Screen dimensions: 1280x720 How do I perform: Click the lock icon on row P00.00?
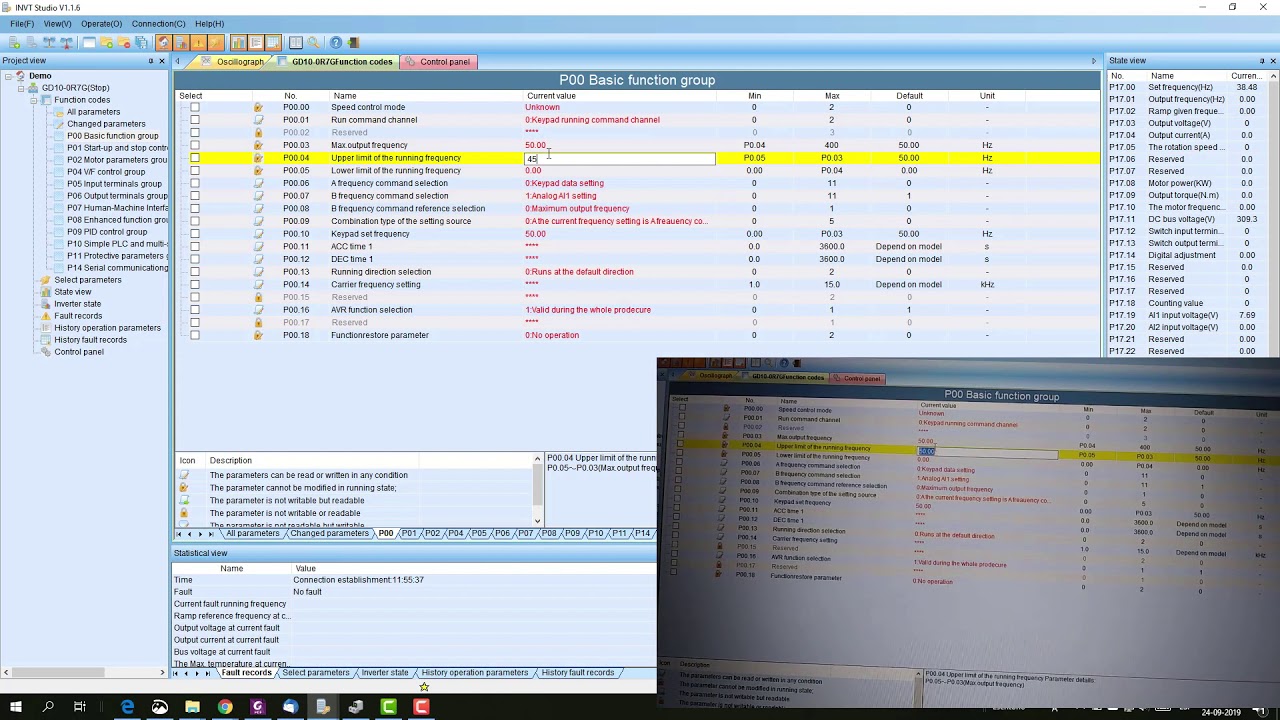pyautogui.click(x=258, y=107)
